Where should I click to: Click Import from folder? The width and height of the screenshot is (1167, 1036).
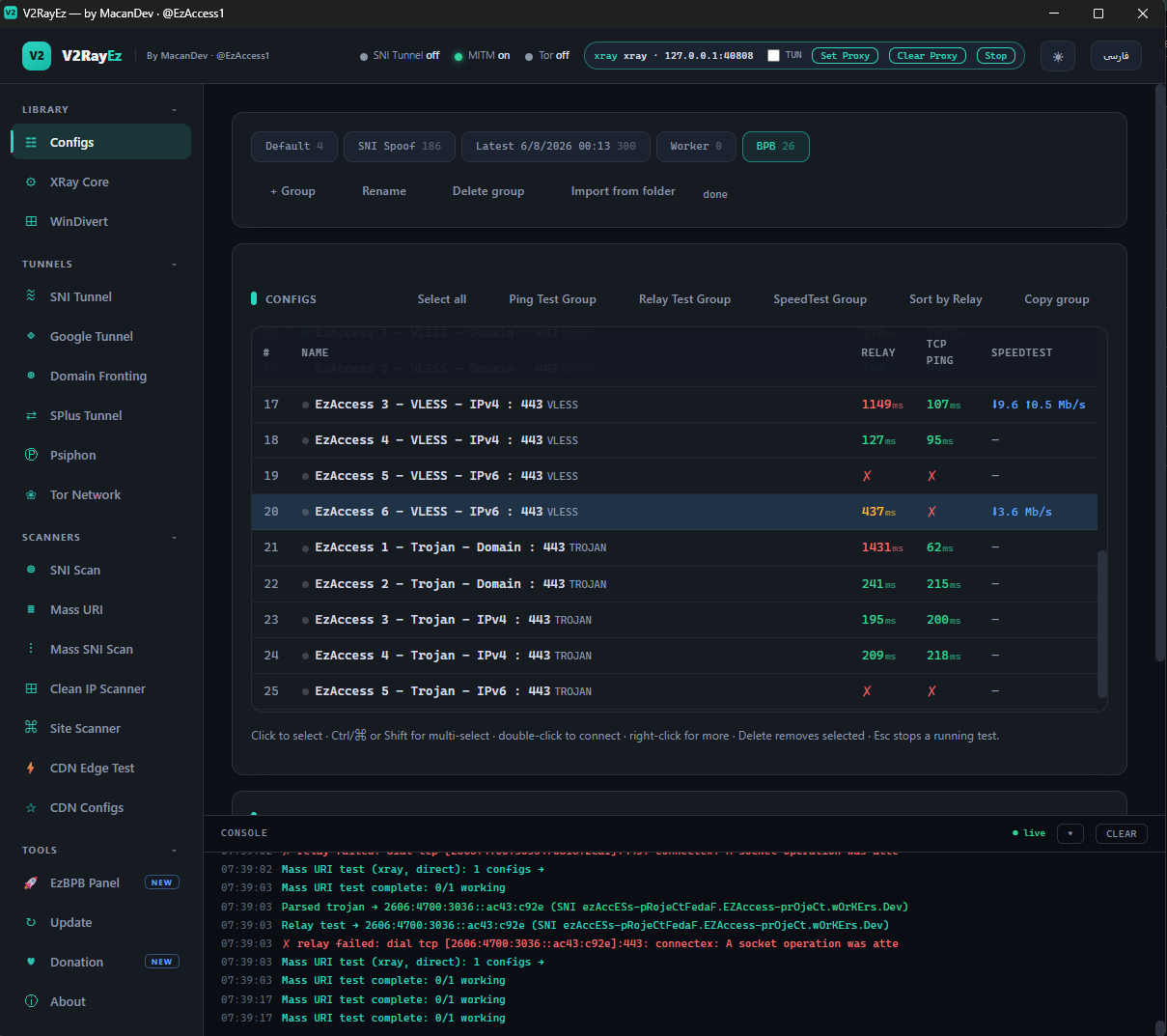click(623, 191)
